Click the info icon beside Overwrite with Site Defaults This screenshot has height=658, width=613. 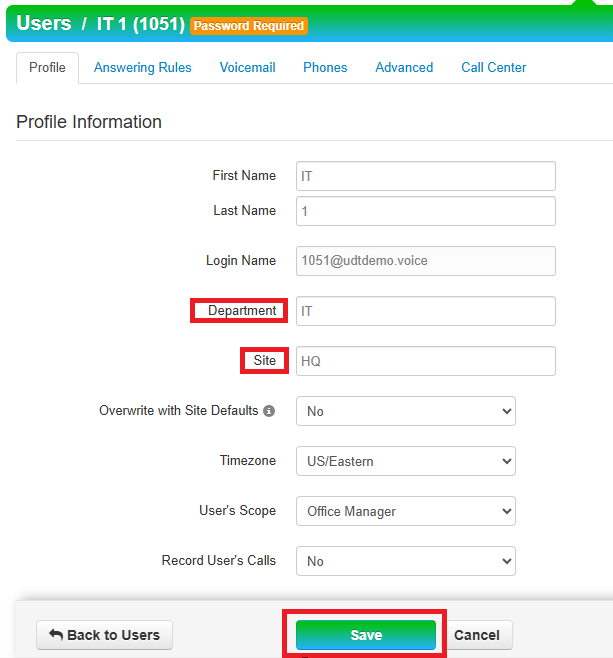coord(270,411)
